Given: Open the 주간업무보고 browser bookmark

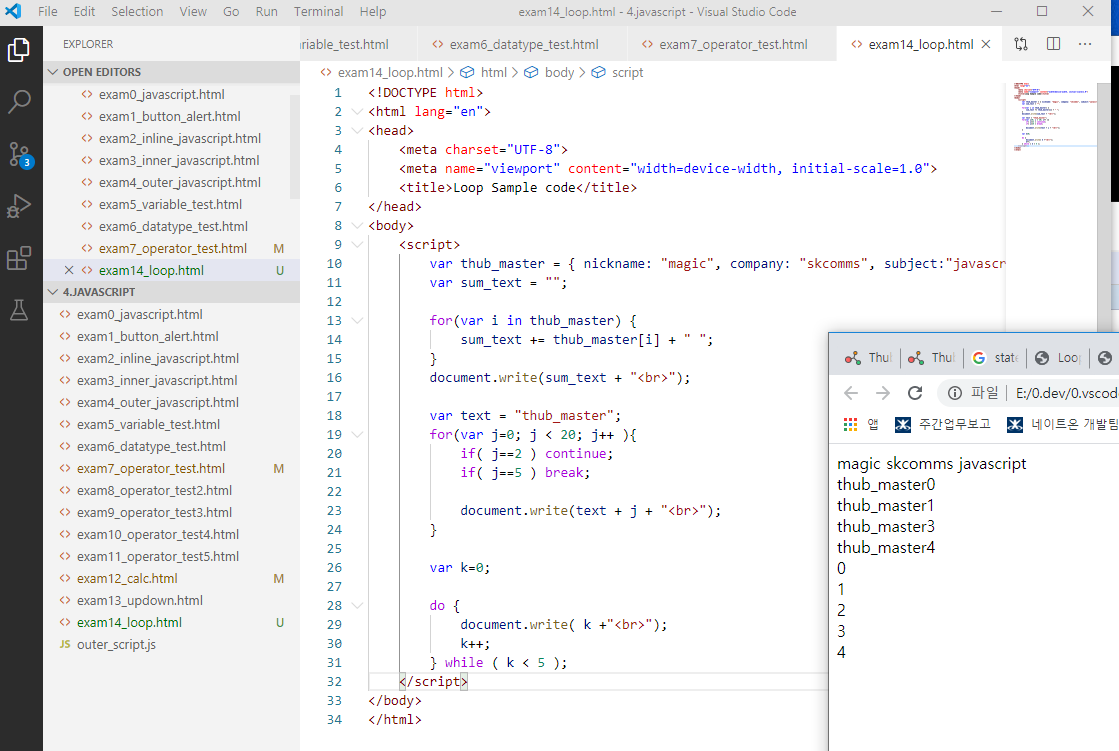Looking at the screenshot, I should [942, 425].
